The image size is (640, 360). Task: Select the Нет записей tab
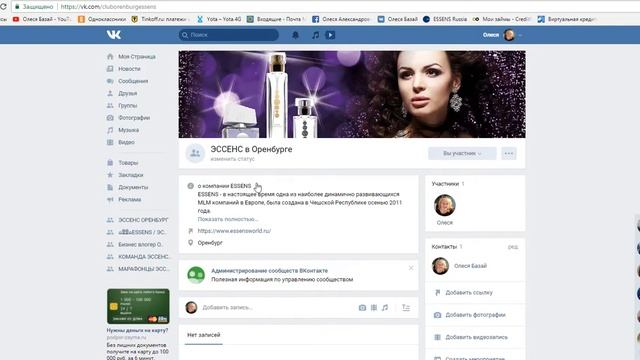pyautogui.click(x=204, y=335)
